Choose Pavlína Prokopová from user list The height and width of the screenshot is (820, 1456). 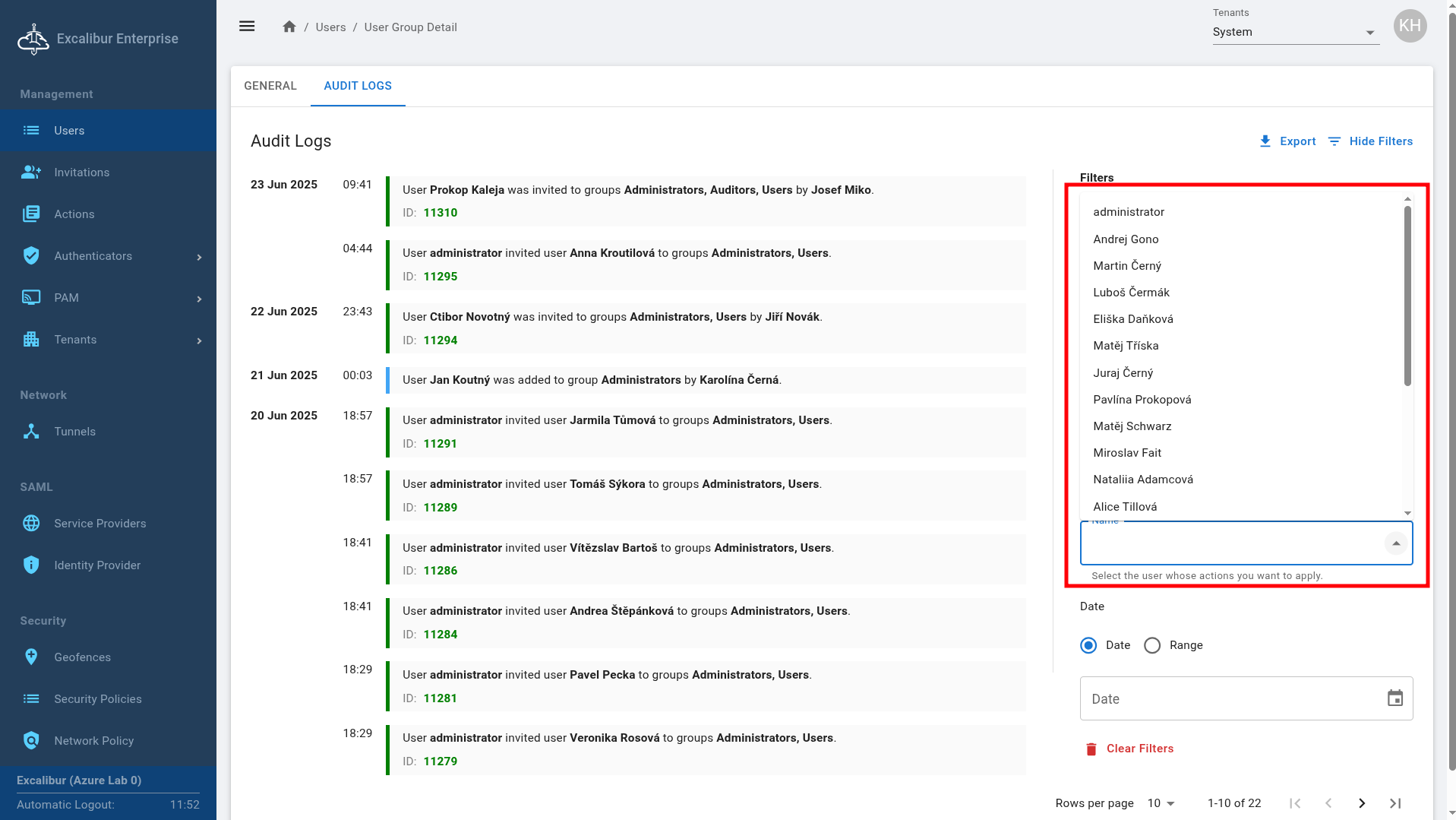pos(1142,400)
